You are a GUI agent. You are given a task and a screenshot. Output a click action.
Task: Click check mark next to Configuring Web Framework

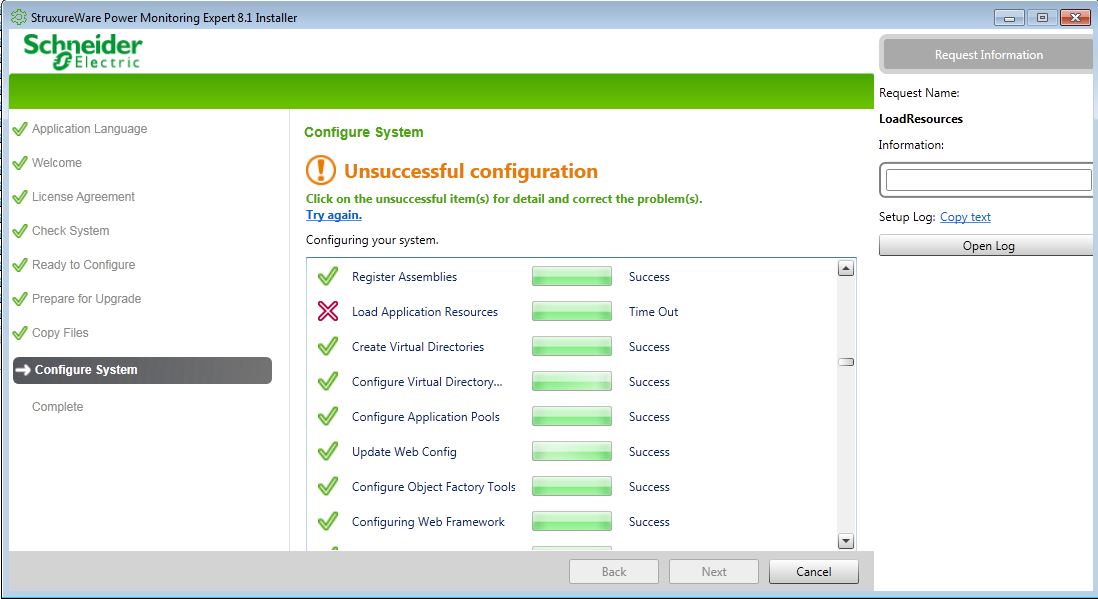[328, 521]
